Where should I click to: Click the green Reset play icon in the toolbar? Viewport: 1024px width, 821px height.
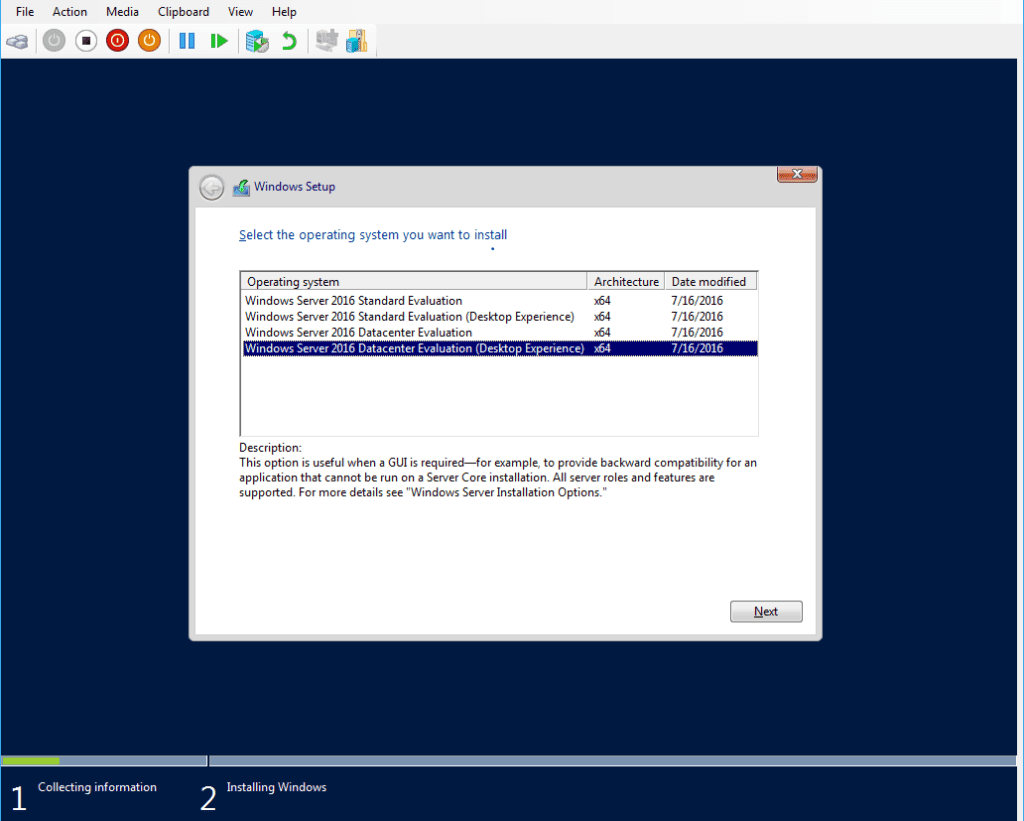point(219,41)
